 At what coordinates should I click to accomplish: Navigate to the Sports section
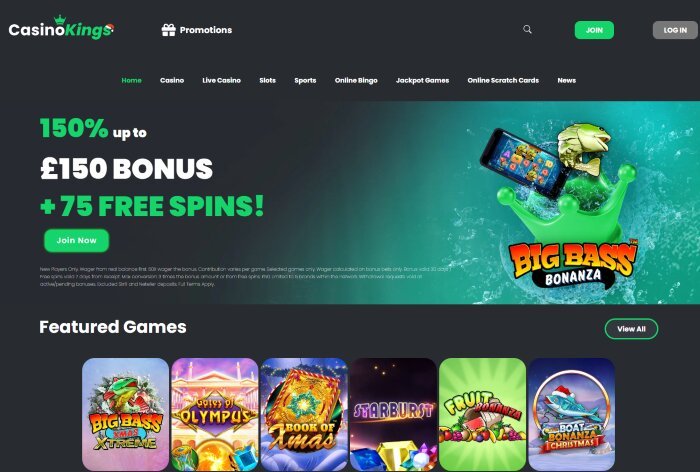click(305, 80)
